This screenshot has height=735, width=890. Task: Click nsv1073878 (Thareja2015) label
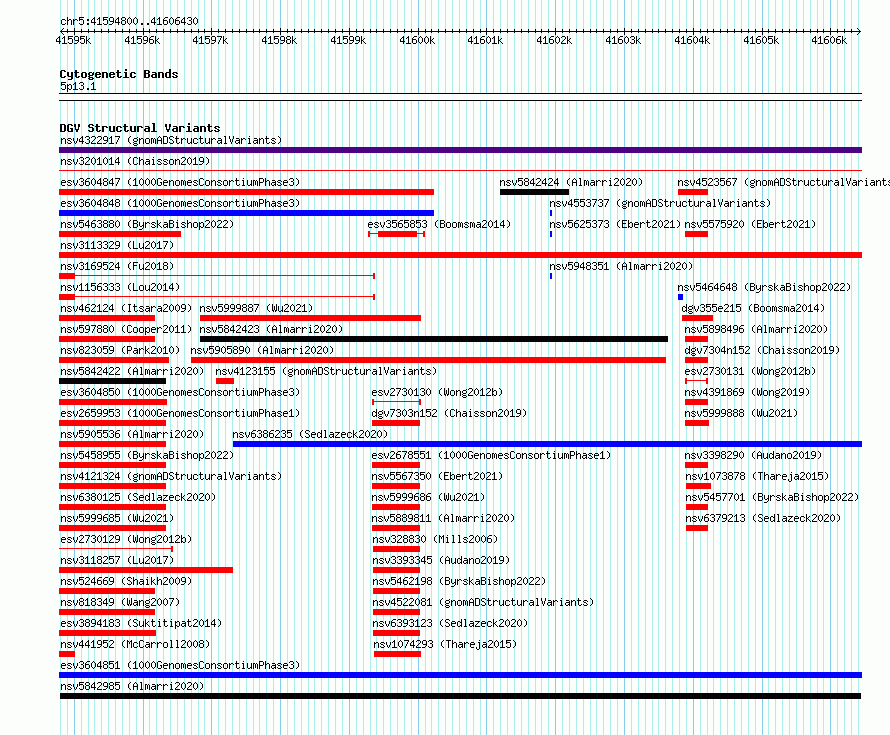point(757,476)
